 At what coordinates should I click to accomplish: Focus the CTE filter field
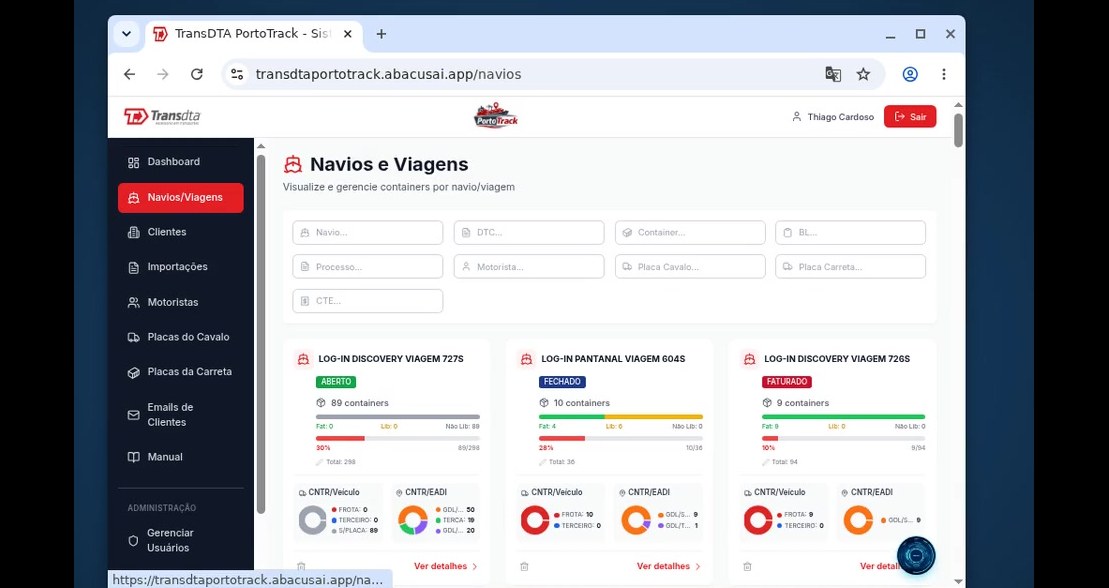[x=368, y=301]
